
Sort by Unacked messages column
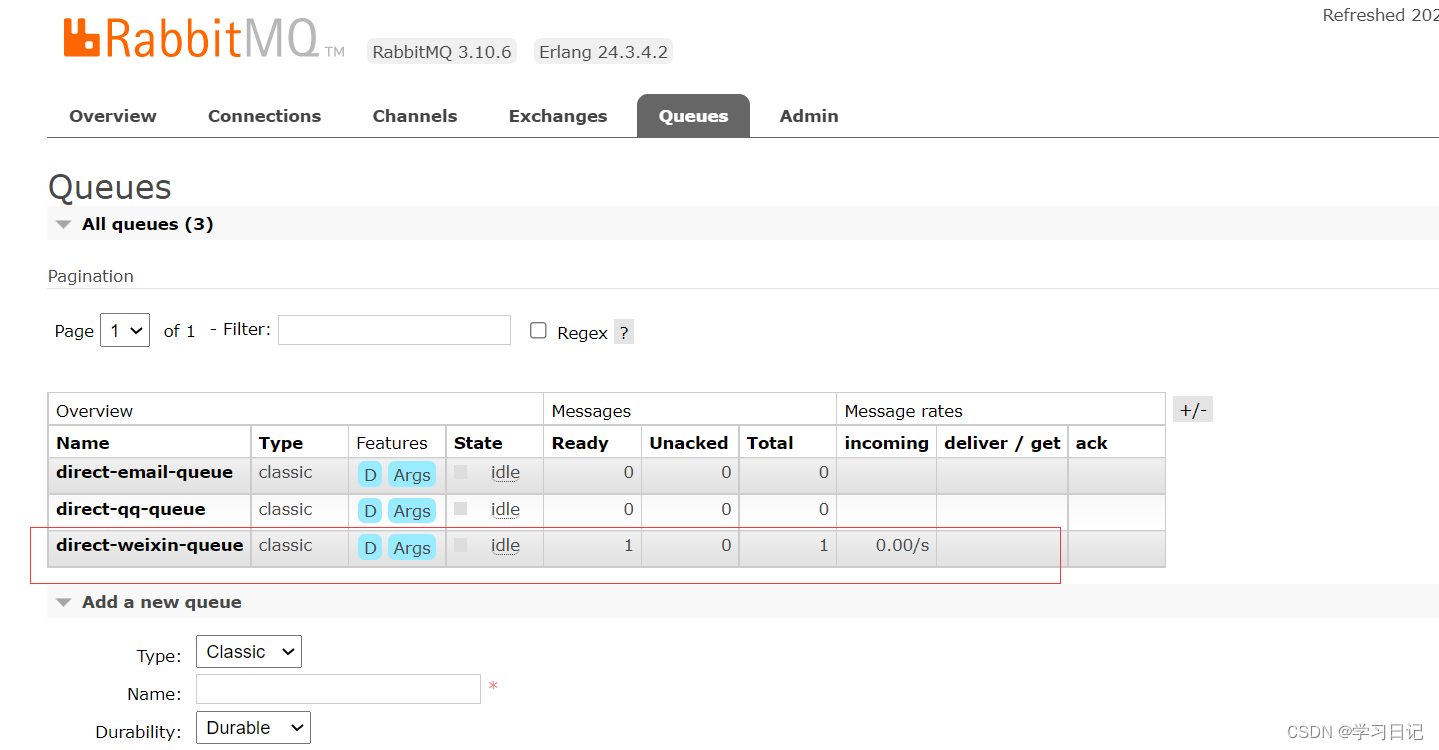(x=689, y=443)
